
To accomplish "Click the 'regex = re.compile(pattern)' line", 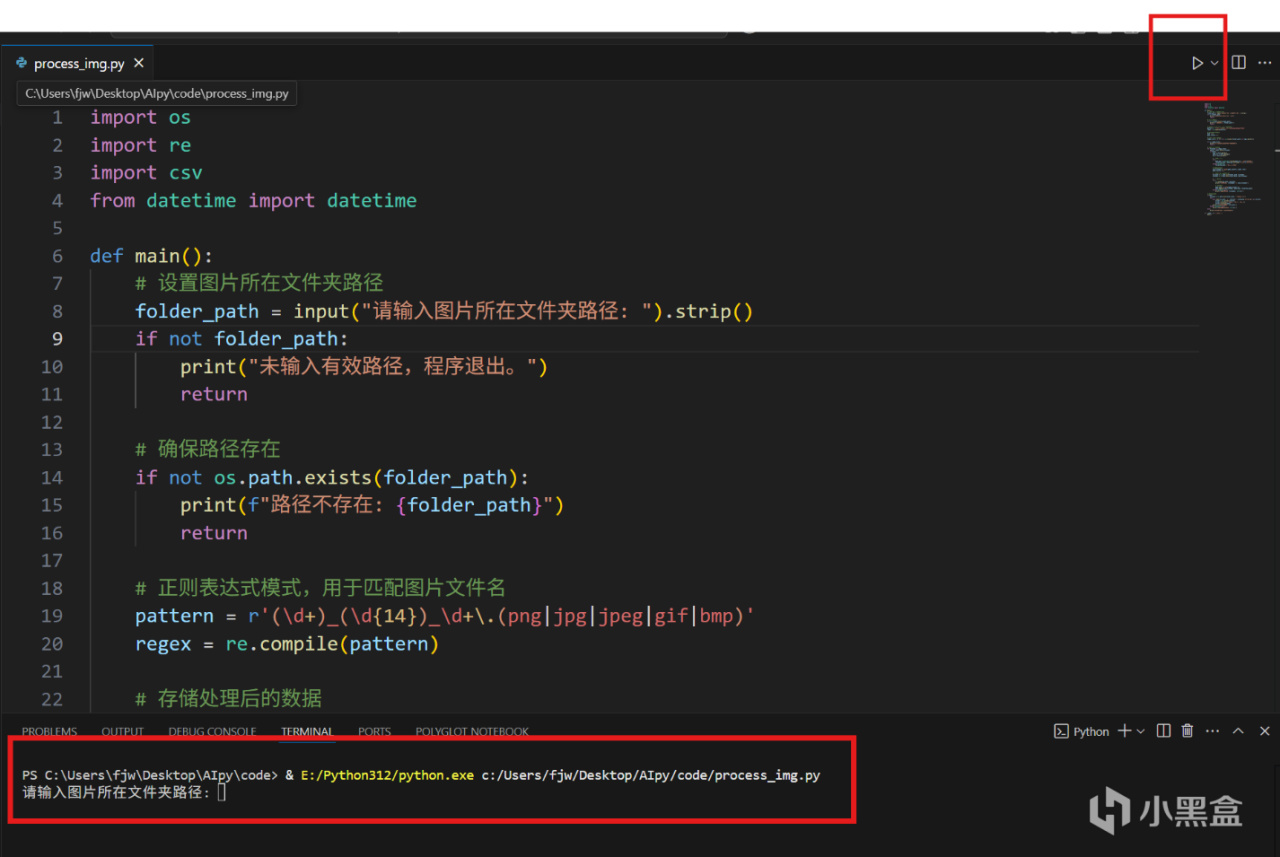I will point(287,644).
